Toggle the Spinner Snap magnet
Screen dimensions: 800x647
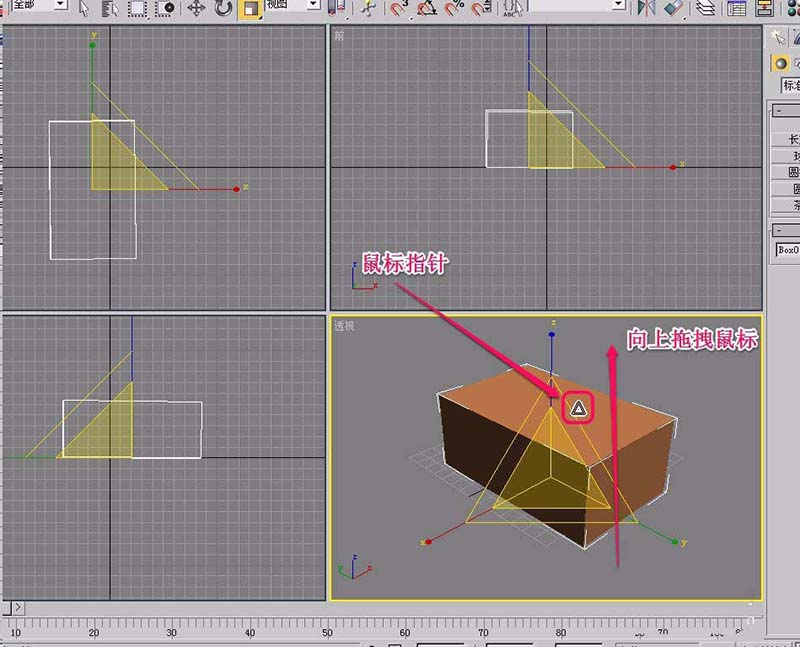click(480, 8)
